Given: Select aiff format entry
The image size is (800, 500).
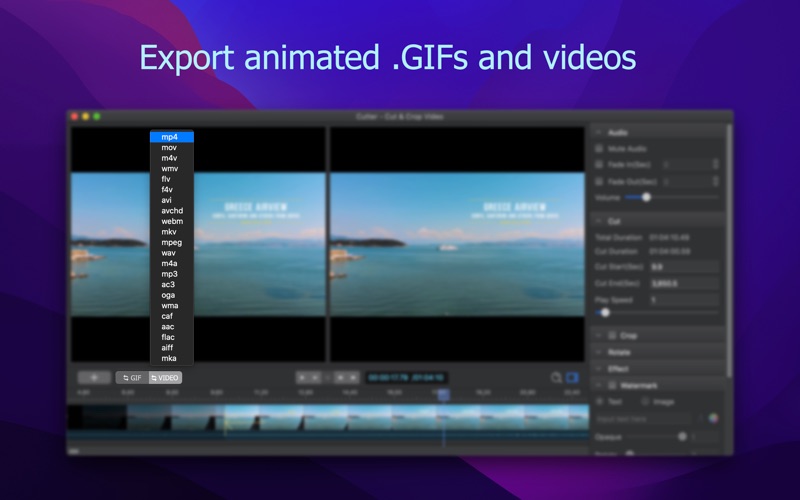Looking at the screenshot, I should point(172,348).
